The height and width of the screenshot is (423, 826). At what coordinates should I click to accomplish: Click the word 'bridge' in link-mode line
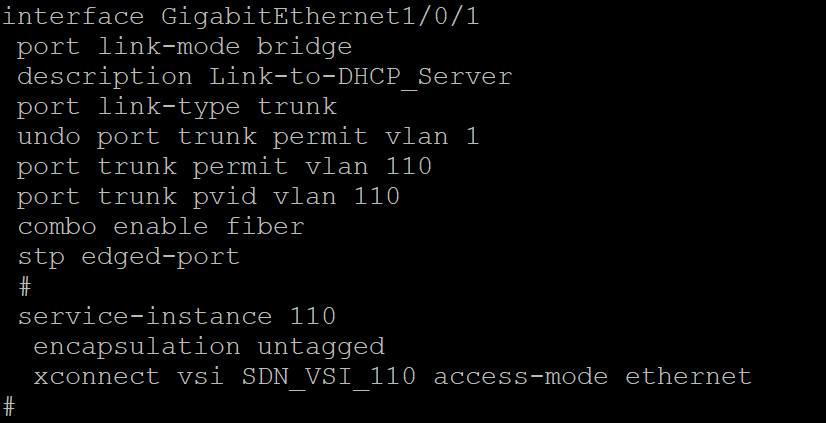coord(304,46)
